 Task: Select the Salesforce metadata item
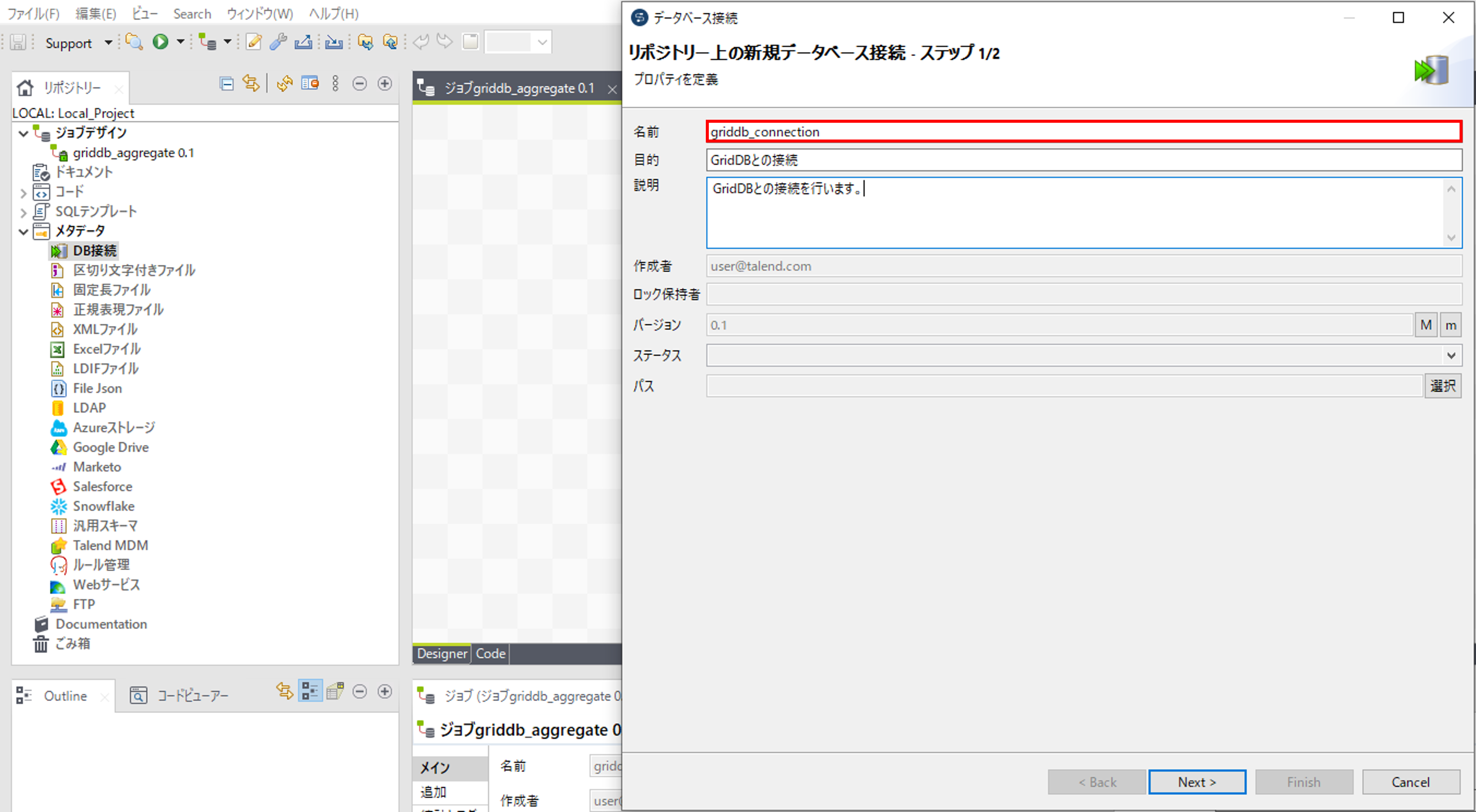pos(102,487)
